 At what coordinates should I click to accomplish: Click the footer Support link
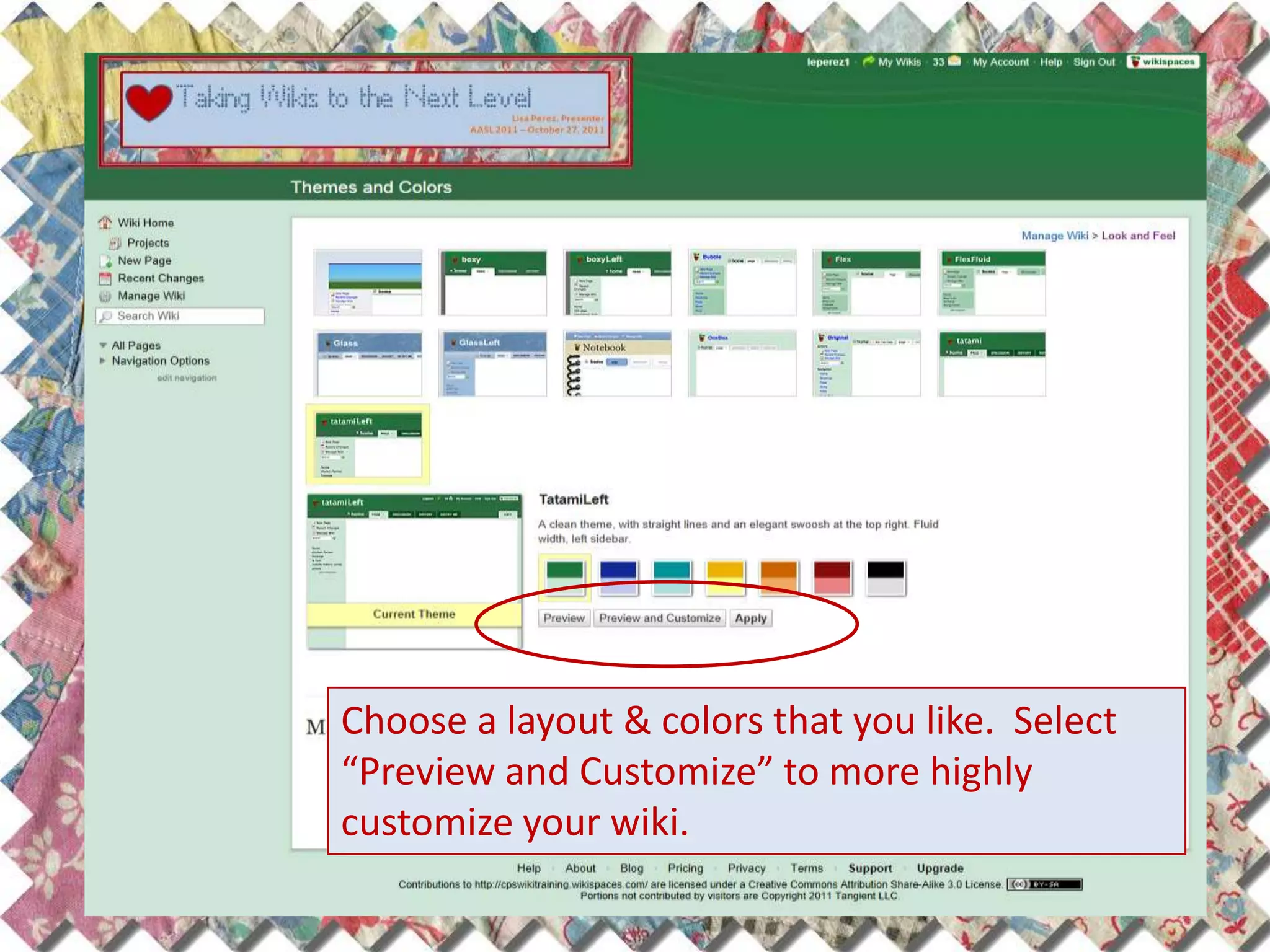870,868
